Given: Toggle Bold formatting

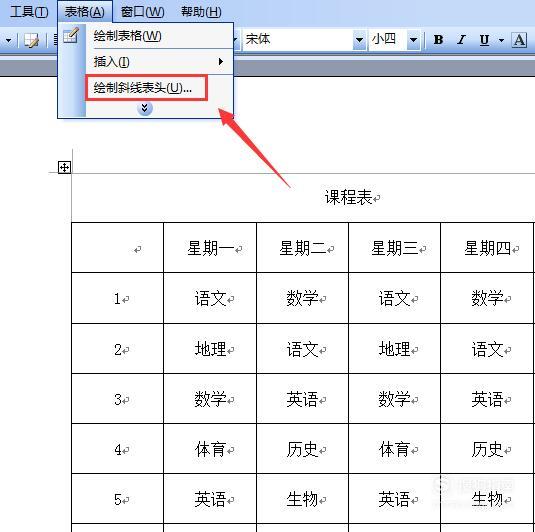Looking at the screenshot, I should [x=438, y=40].
